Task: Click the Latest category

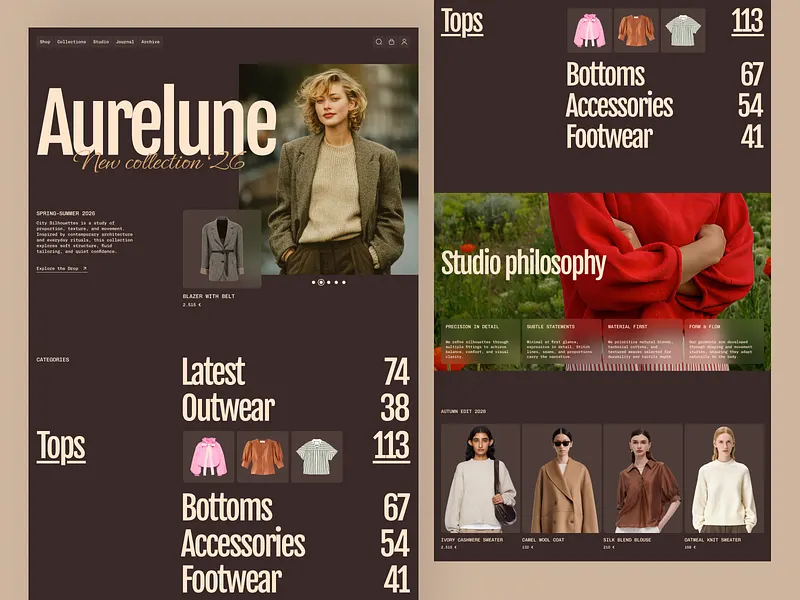Action: click(x=213, y=374)
